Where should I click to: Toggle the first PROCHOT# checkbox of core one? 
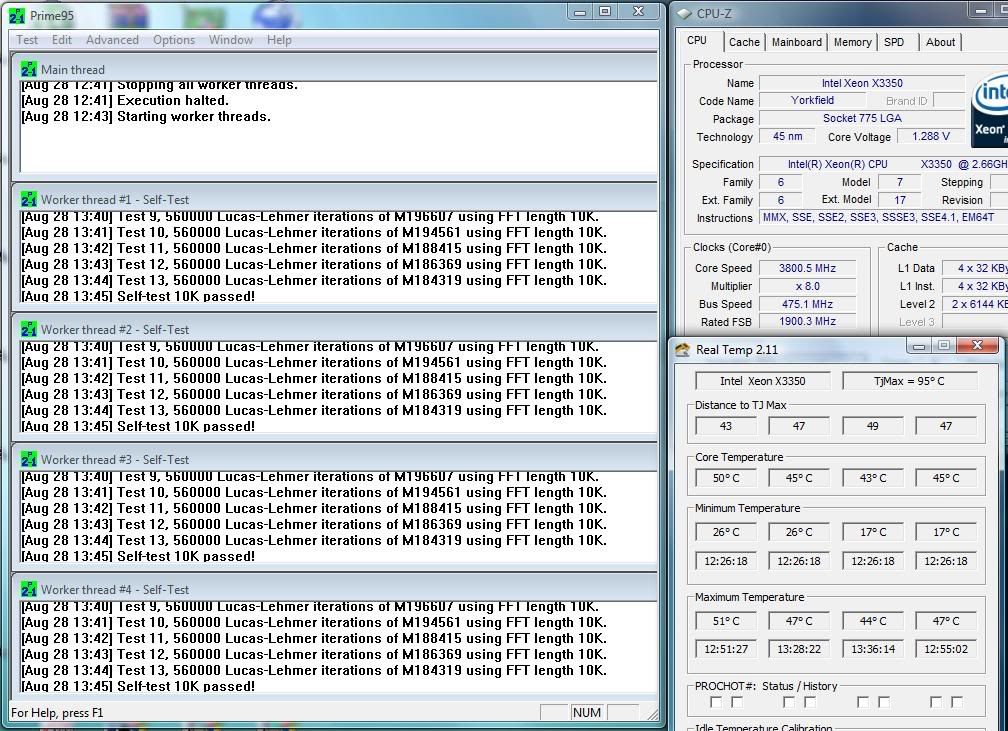click(x=716, y=702)
